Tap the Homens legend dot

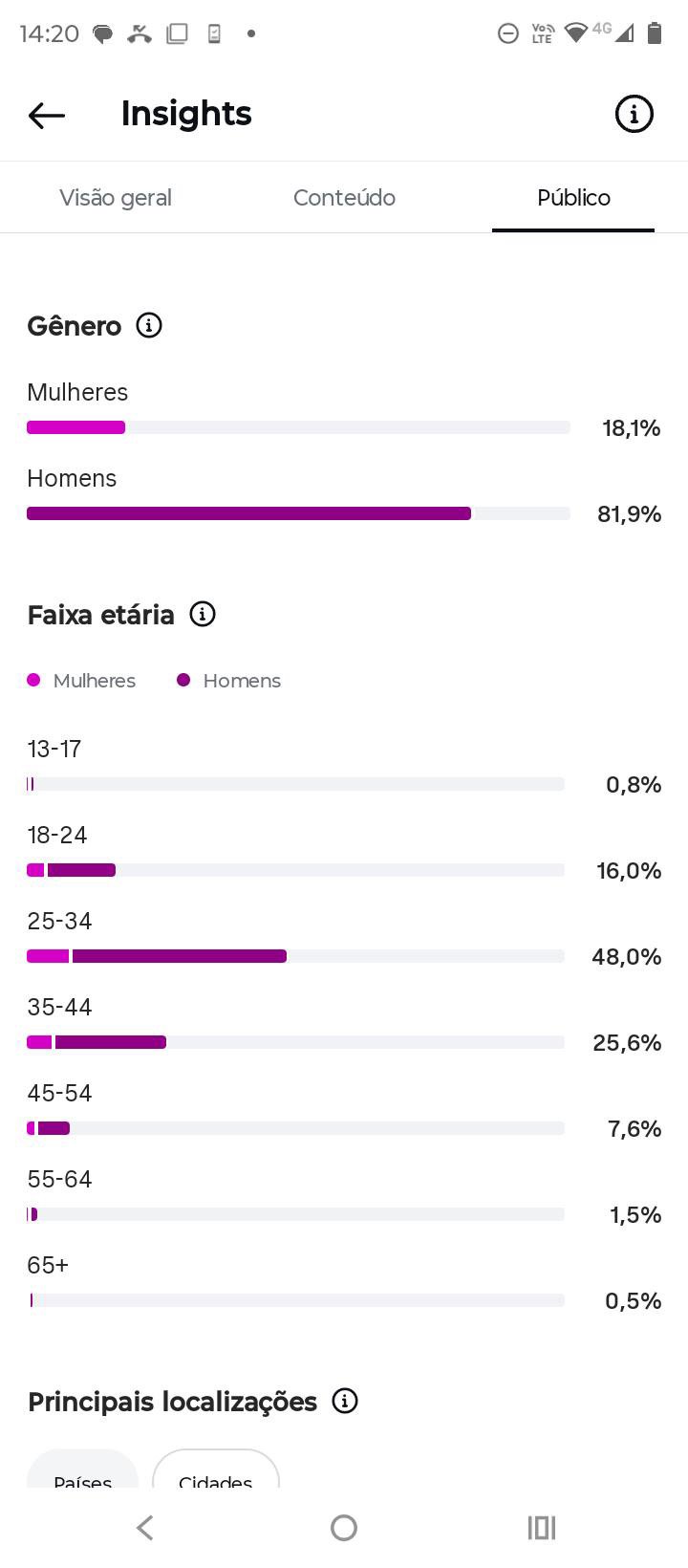coord(183,680)
